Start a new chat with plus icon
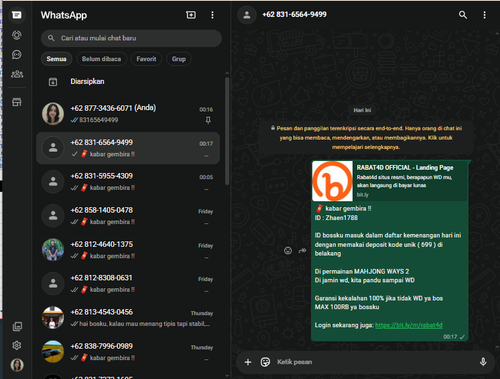This screenshot has width=500, height=379. 191,15
